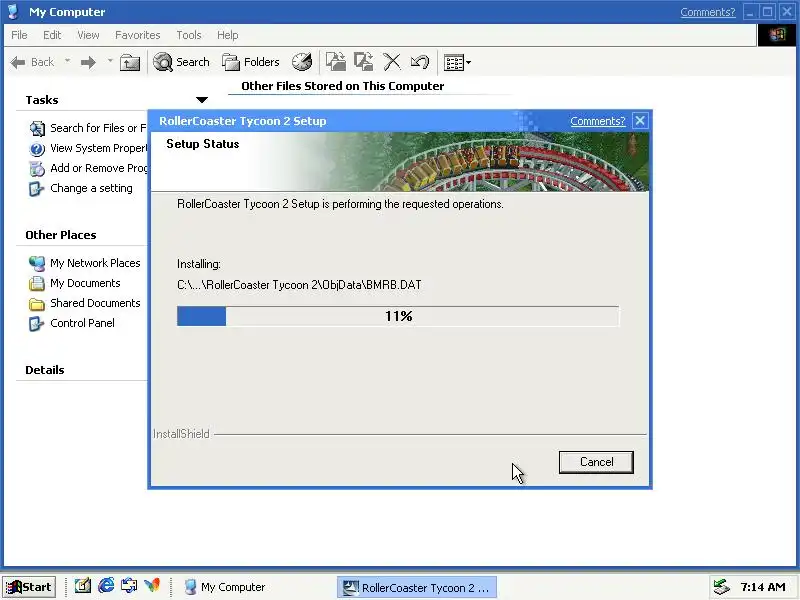The height and width of the screenshot is (600, 800).
Task: Open My Documents from Other Places
Action: pos(85,283)
